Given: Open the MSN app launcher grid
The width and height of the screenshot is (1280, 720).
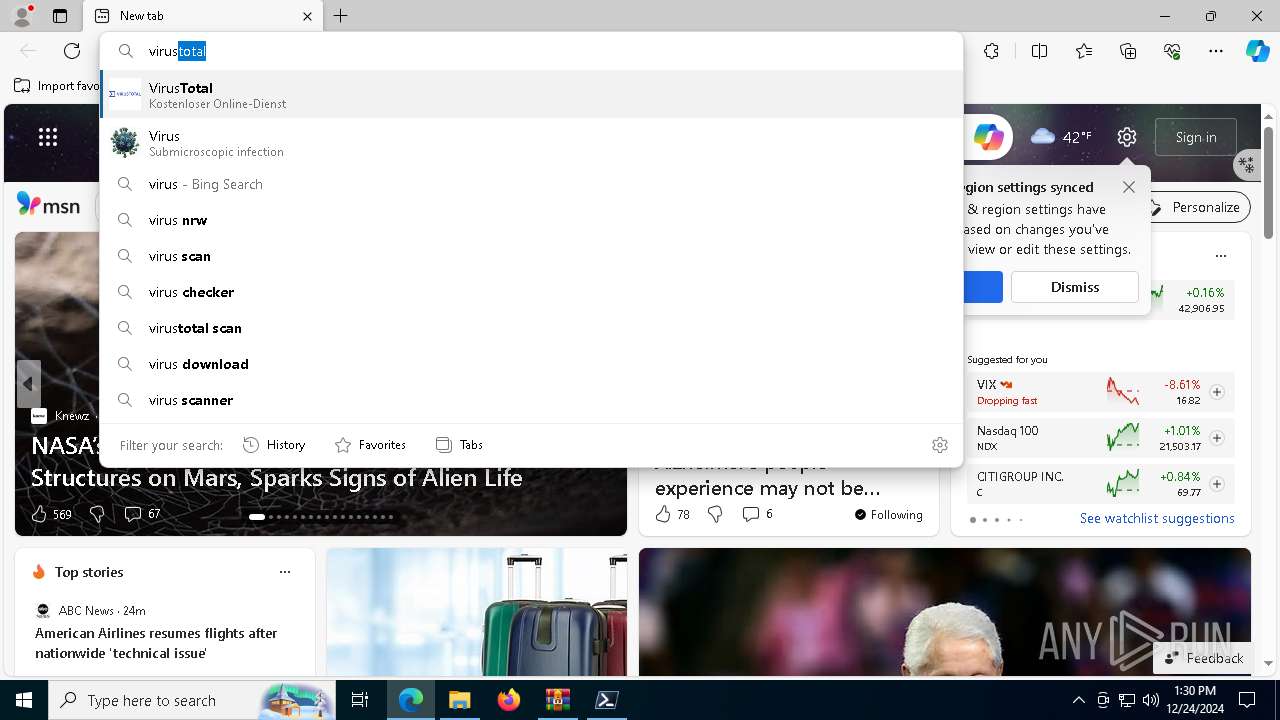Looking at the screenshot, I should pyautogui.click(x=48, y=137).
